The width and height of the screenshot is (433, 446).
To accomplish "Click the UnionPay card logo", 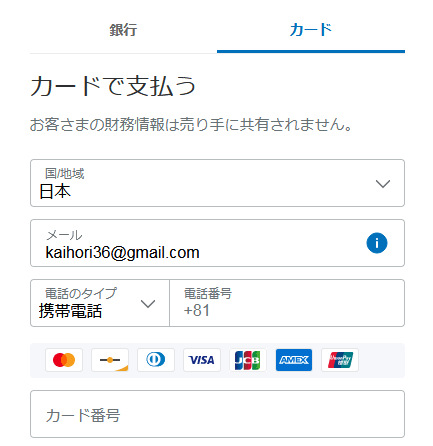I will click(x=340, y=360).
